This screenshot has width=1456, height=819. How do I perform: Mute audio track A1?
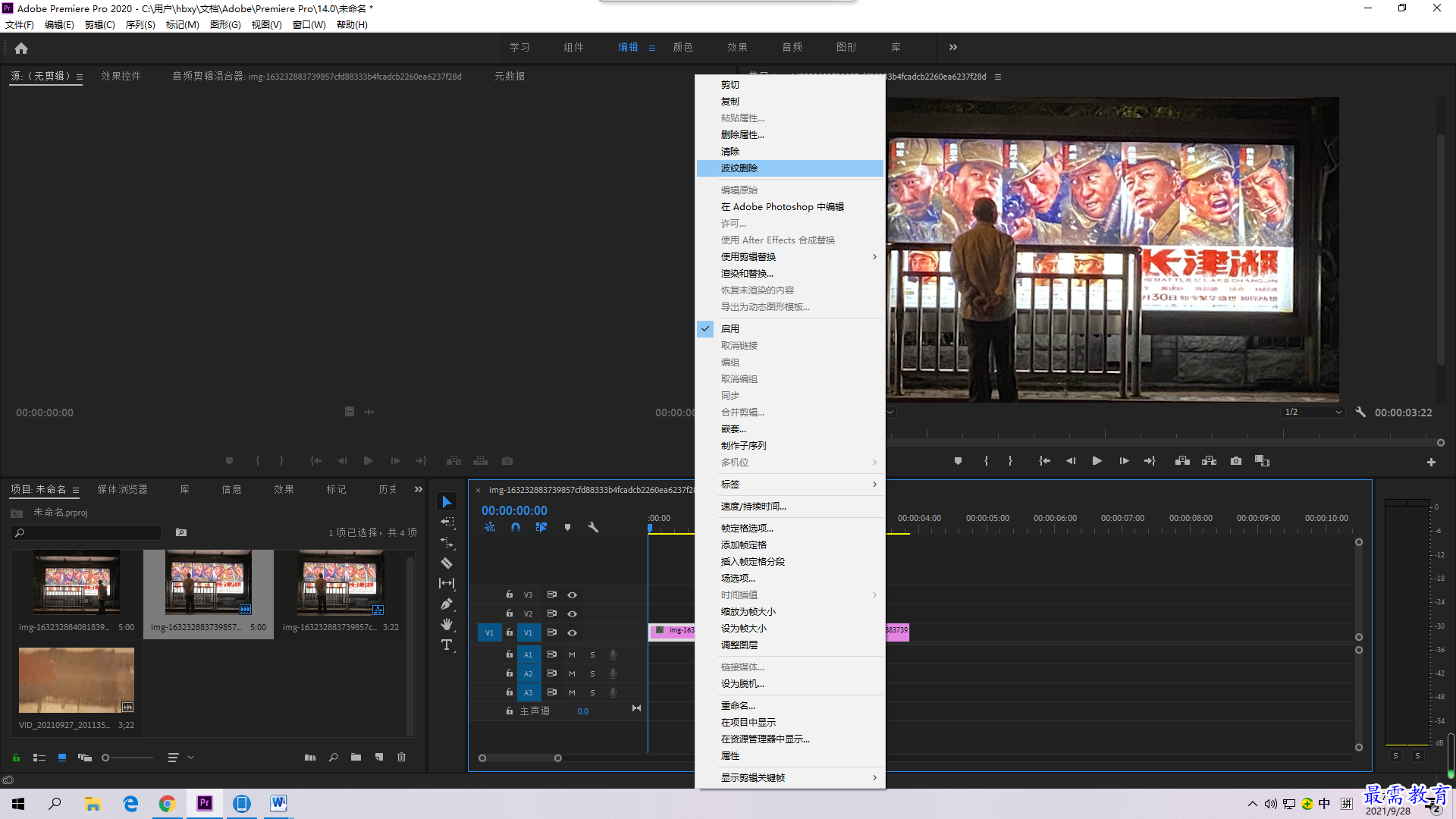[572, 654]
